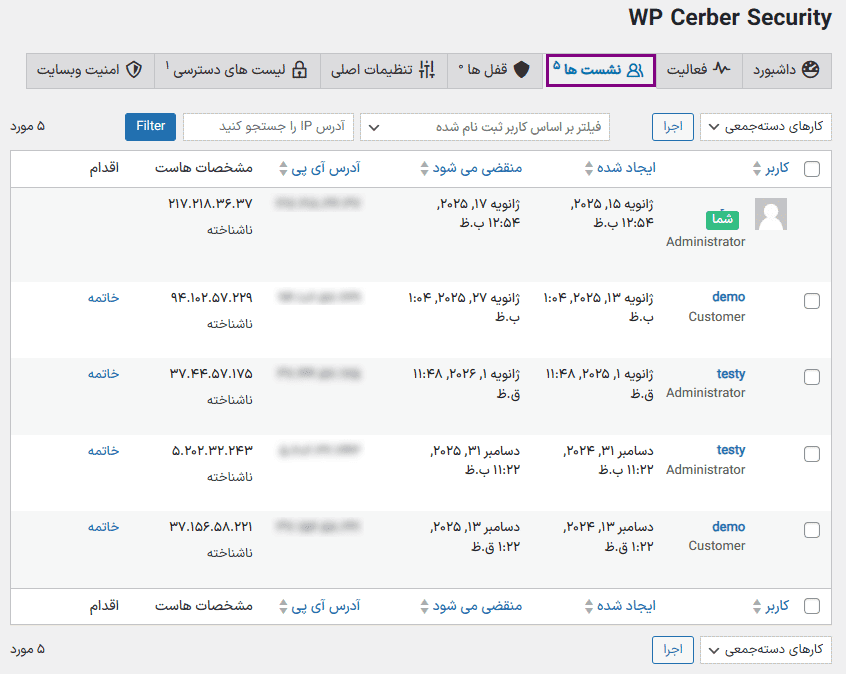846x674 pixels.
Task: Open the داشبورد (Dashboard) tab
Action: pyautogui.click(x=787, y=70)
